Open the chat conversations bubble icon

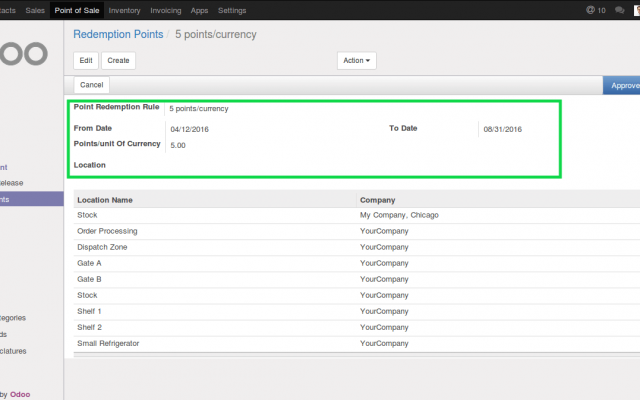coord(621,10)
